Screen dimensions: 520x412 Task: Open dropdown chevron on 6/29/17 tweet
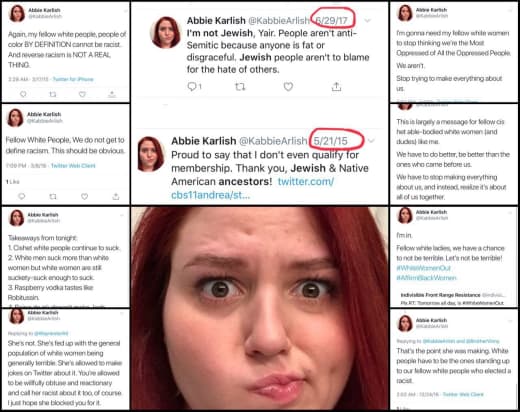[368, 21]
